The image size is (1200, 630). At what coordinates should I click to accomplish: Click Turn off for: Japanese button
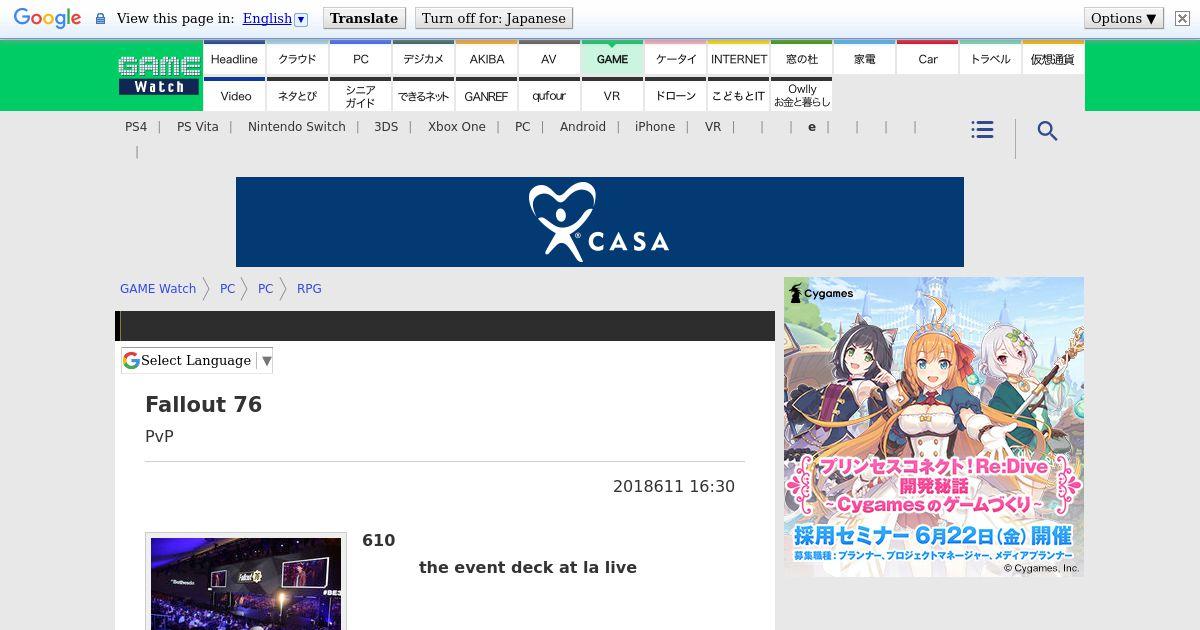click(x=494, y=18)
